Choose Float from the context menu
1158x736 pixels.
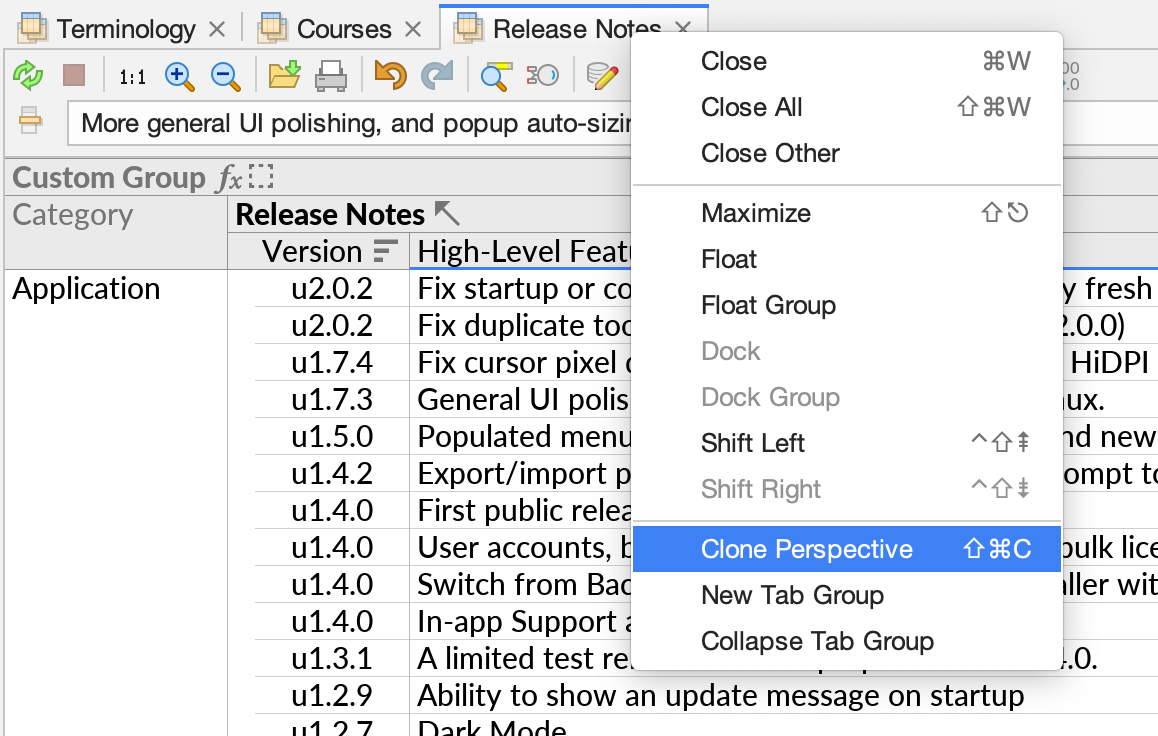[x=729, y=259]
